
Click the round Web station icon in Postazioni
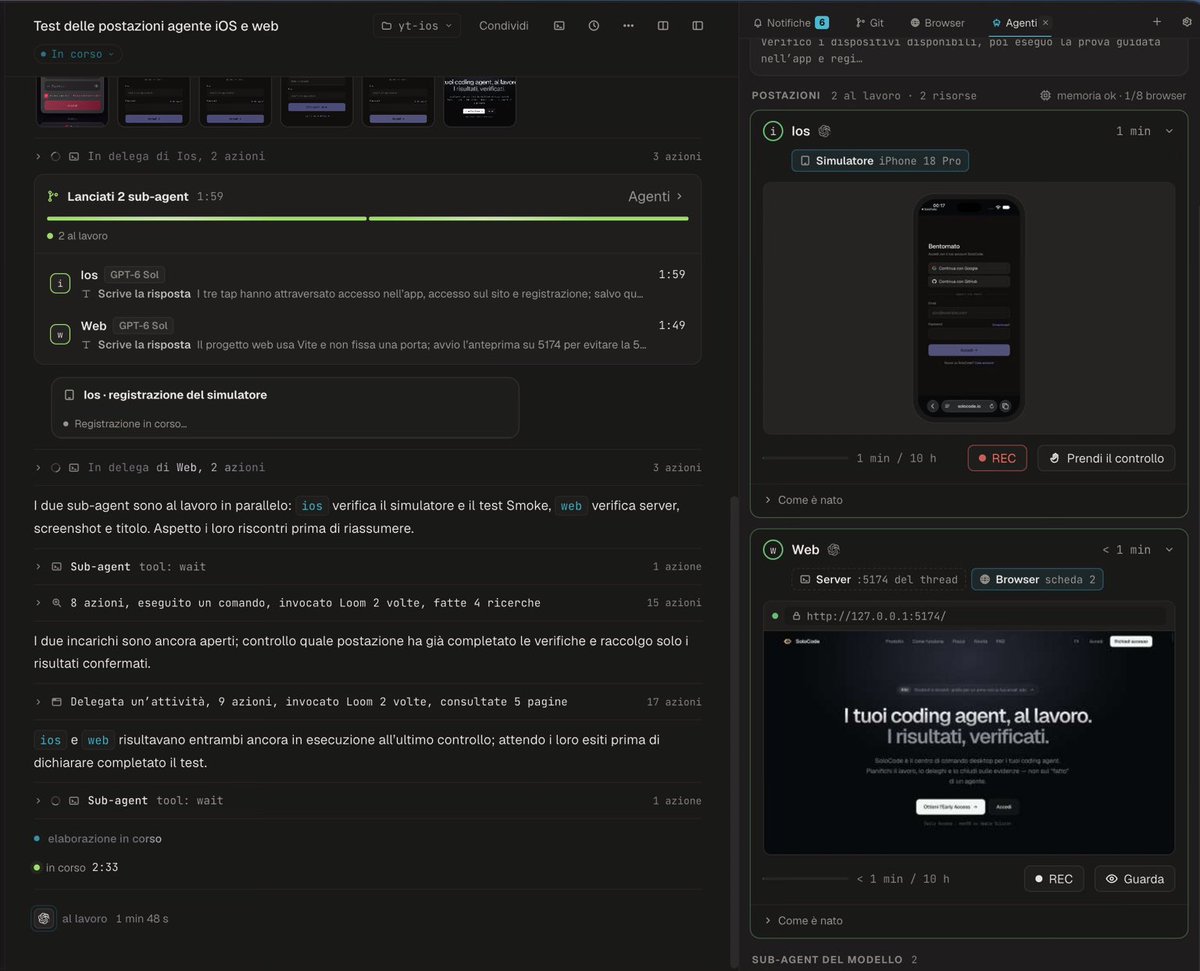coord(773,550)
